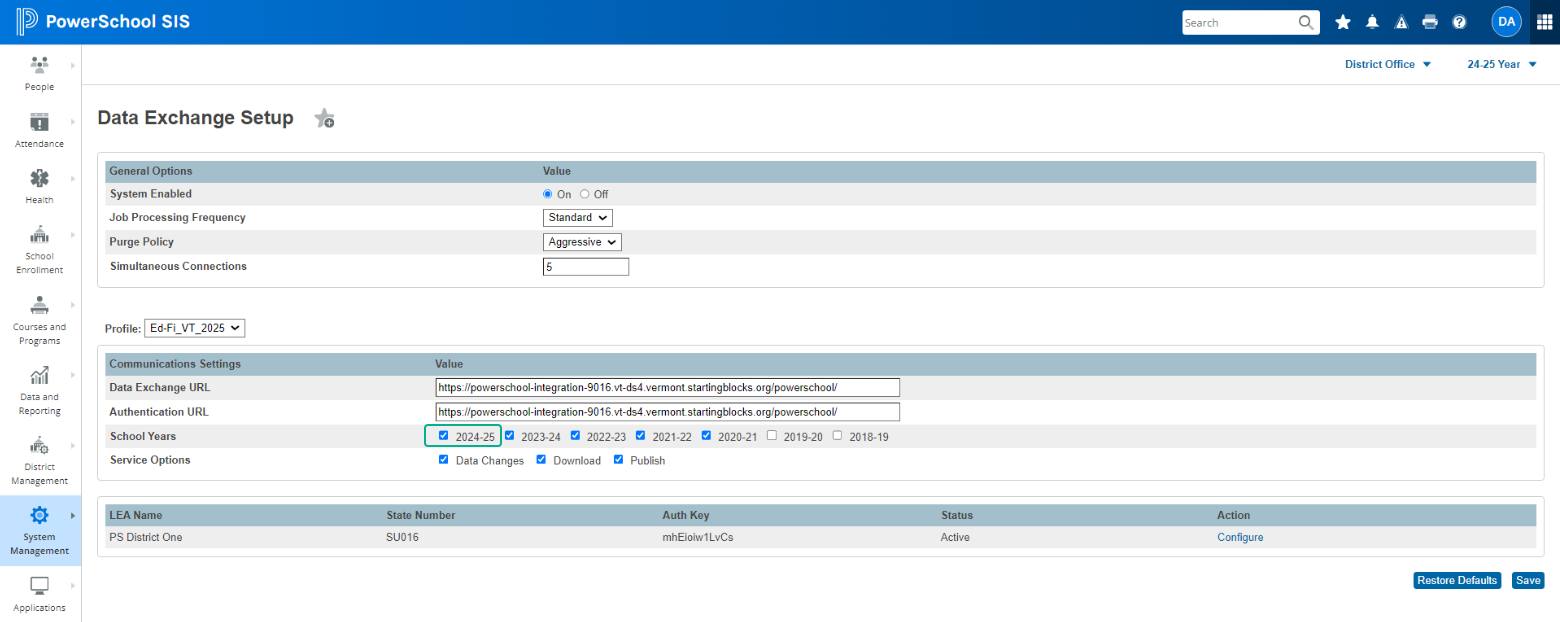Open the print queue printer icon
Viewport: 1560px width, 622px height.
point(1430,22)
